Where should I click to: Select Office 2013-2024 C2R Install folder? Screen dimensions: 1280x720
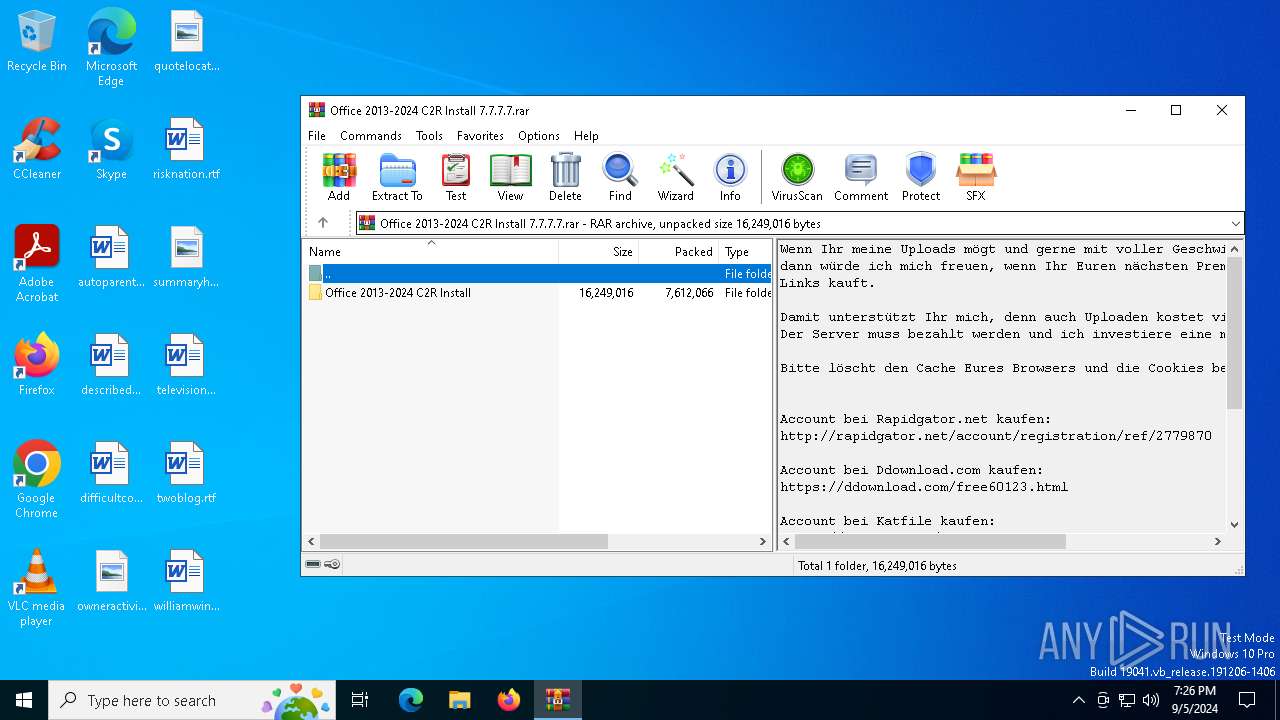click(x=397, y=293)
